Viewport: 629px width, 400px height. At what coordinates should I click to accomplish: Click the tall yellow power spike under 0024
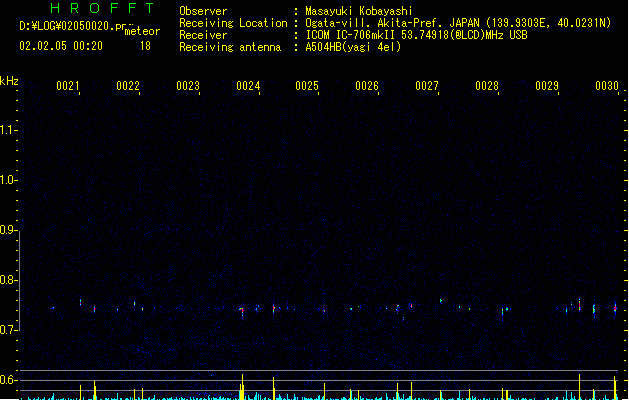242,387
